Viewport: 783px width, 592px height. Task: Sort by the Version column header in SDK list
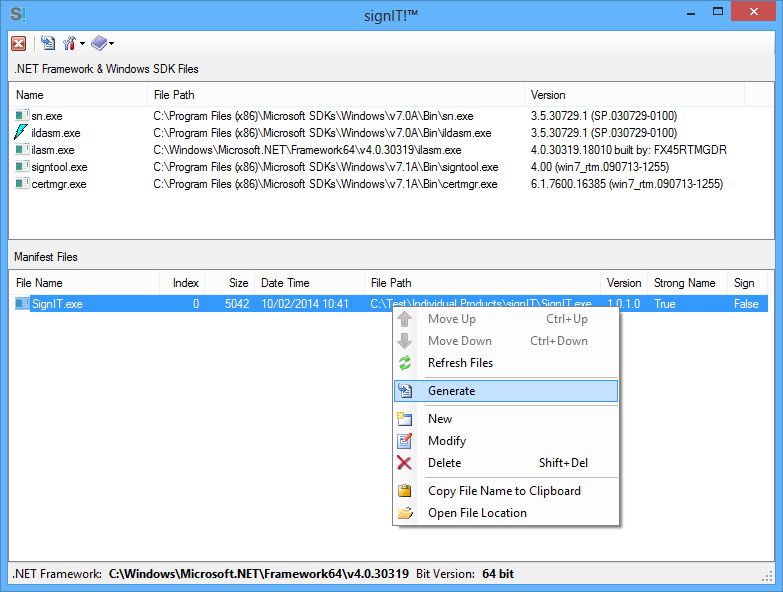[548, 95]
